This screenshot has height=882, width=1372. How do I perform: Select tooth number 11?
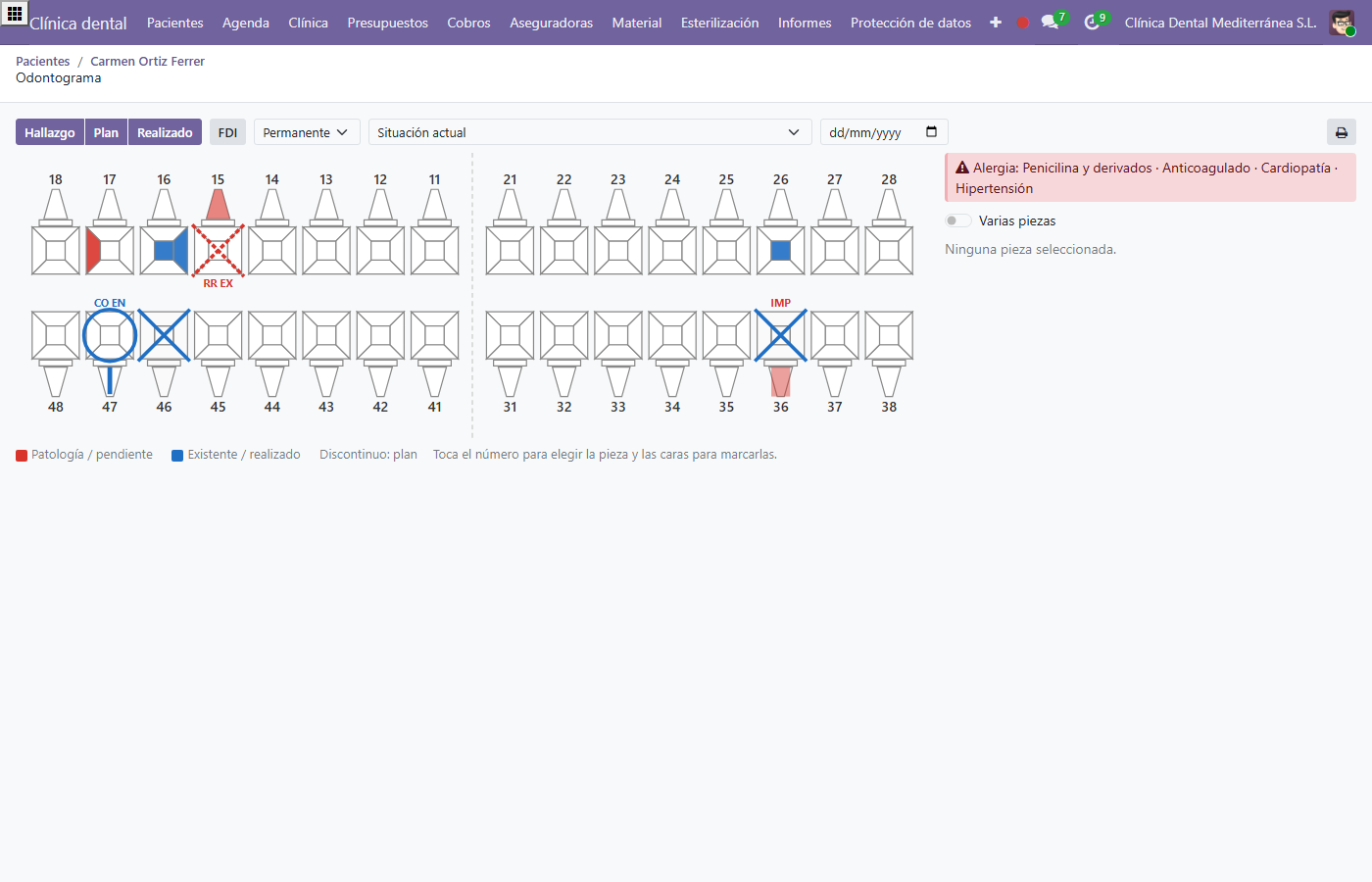434,179
